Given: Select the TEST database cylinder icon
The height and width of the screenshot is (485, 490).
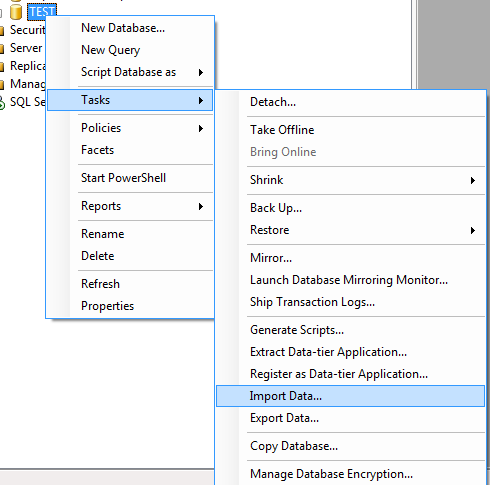Looking at the screenshot, I should click(x=15, y=12).
